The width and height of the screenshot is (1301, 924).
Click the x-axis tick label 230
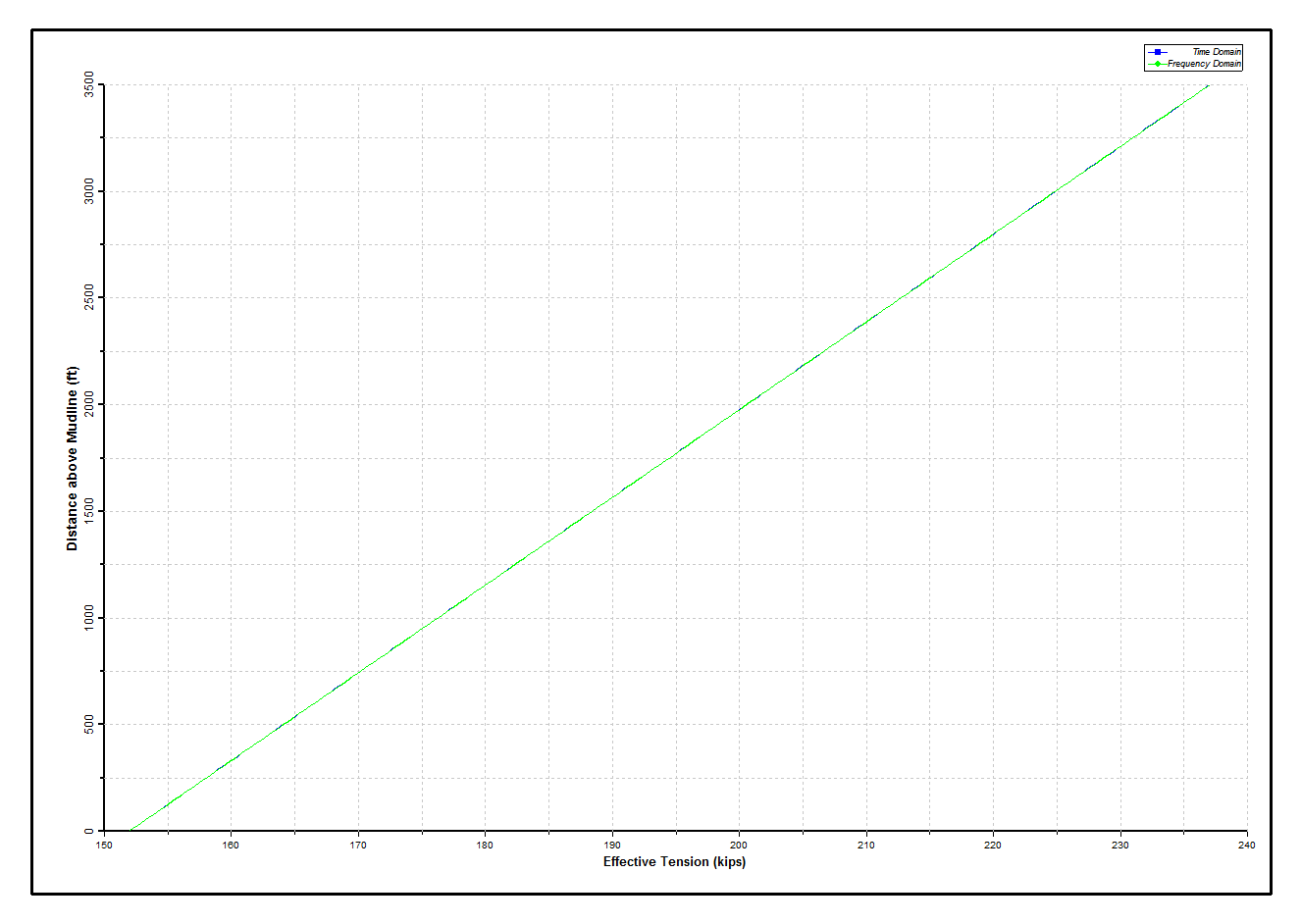(1120, 845)
